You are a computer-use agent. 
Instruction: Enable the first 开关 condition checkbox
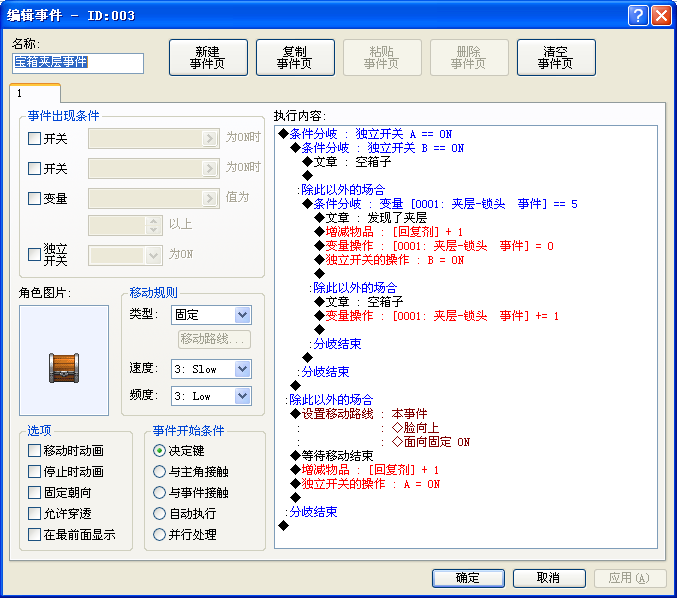[35, 139]
